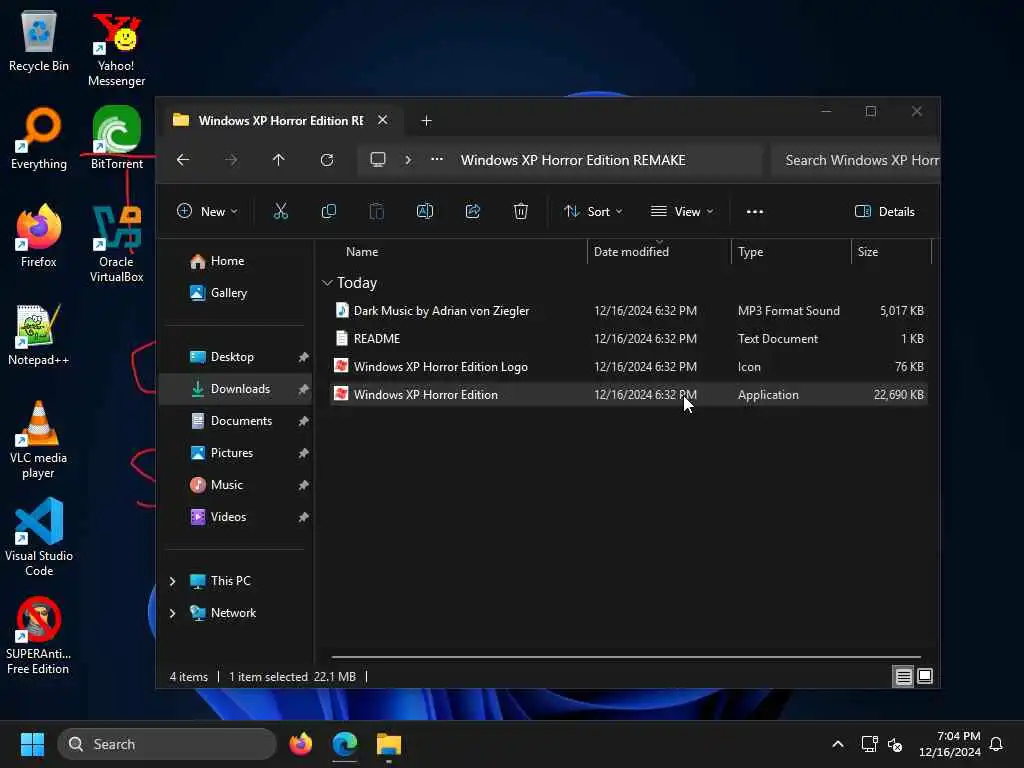Click the taskbar Search box
Image resolution: width=1024 pixels, height=768 pixels.
[167, 744]
